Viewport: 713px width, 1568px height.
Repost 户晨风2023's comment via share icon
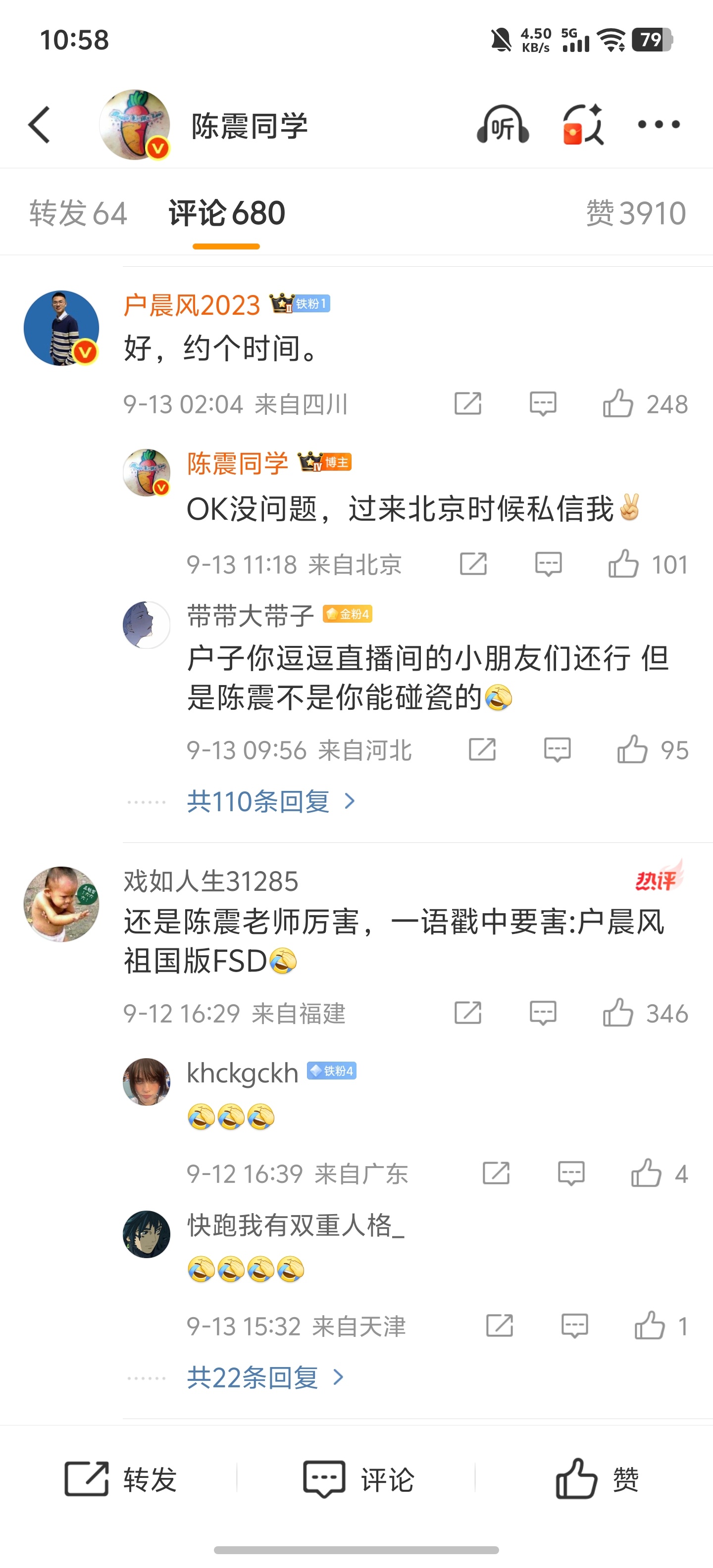click(467, 403)
